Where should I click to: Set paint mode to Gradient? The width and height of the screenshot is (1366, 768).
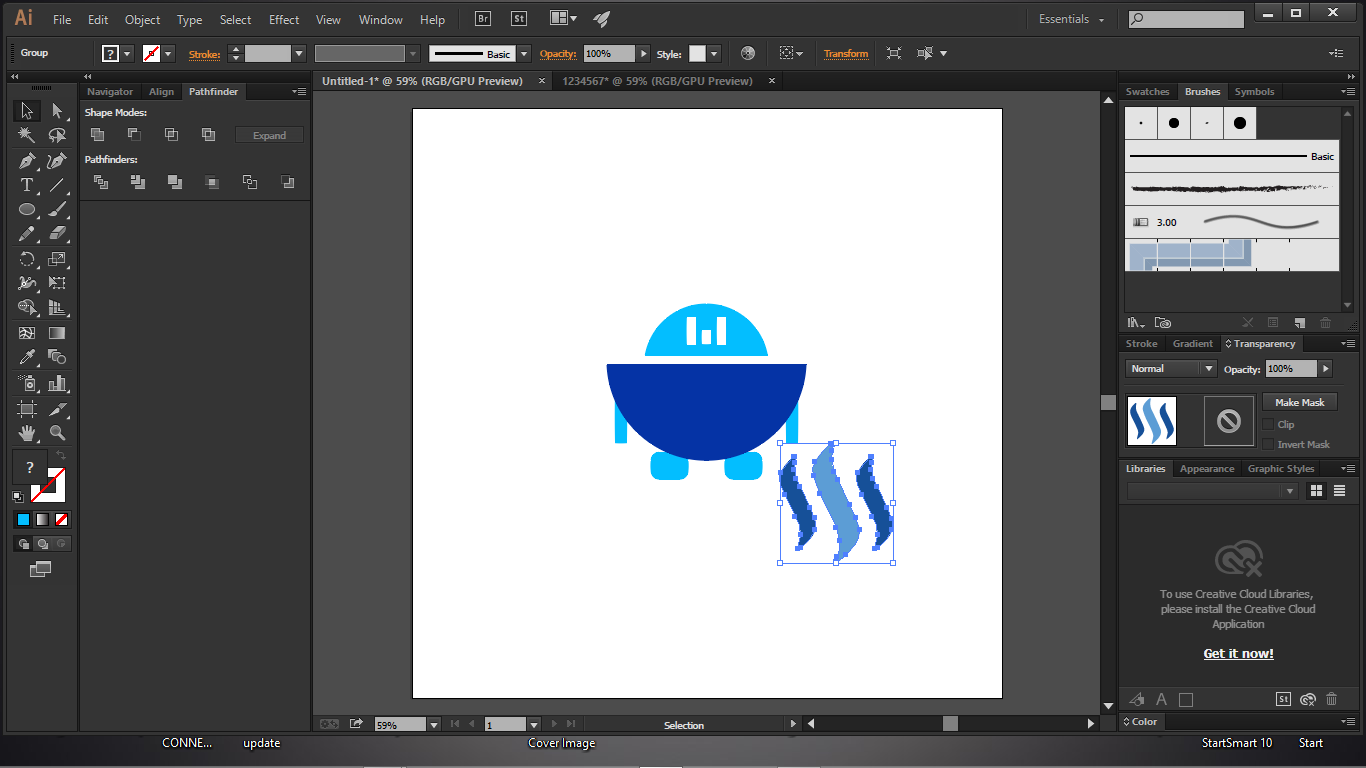[x=42, y=520]
